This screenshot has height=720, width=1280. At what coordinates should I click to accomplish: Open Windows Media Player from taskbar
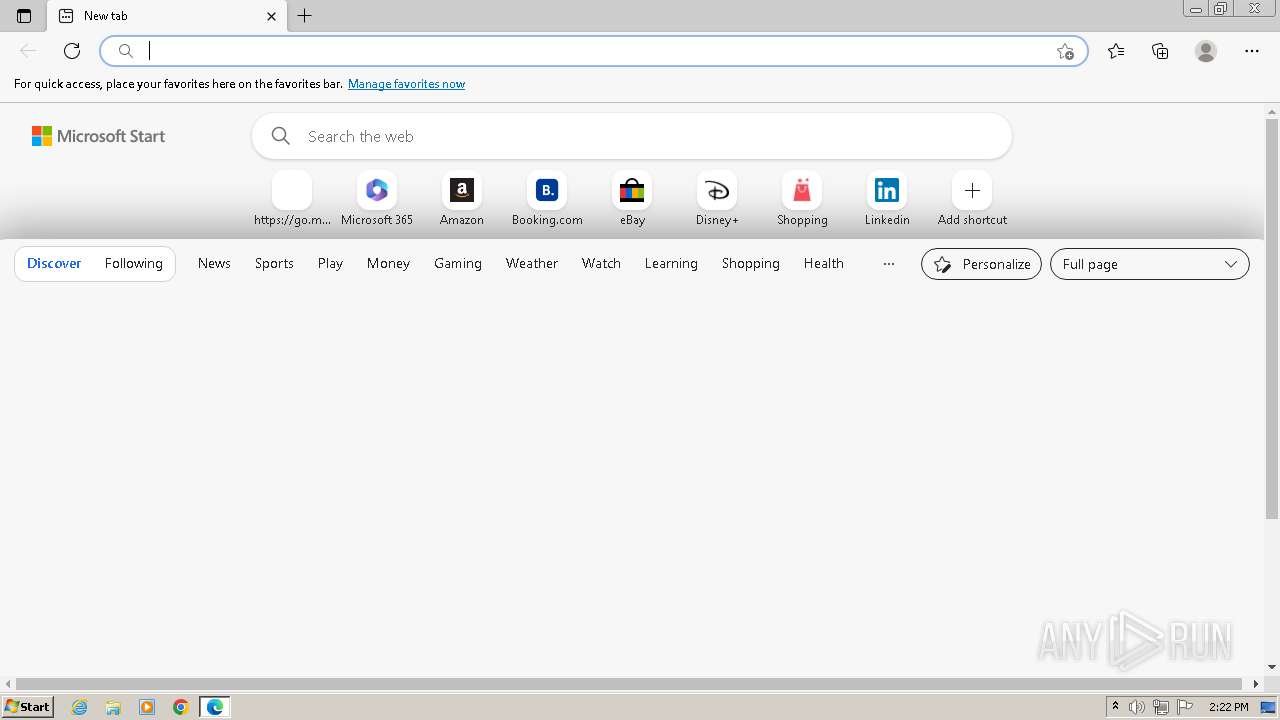coord(147,707)
